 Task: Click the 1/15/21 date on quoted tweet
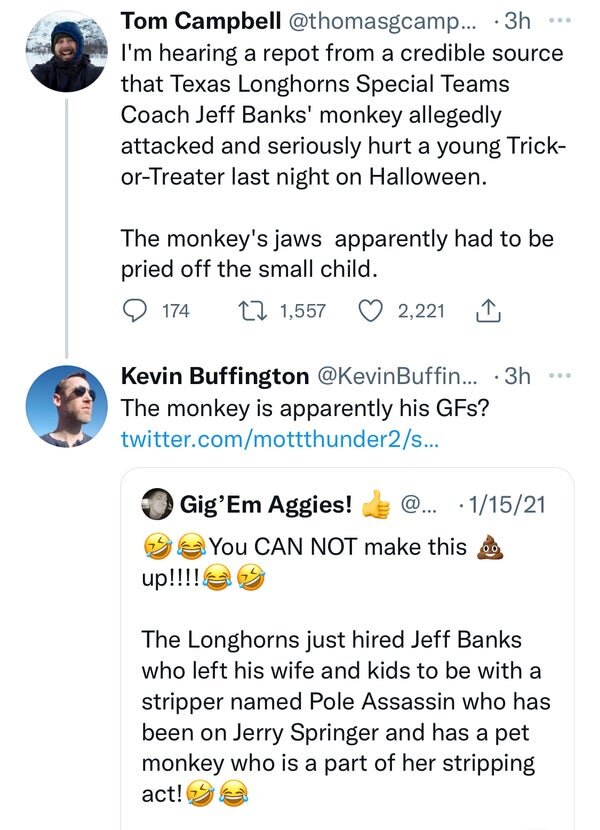(505, 504)
